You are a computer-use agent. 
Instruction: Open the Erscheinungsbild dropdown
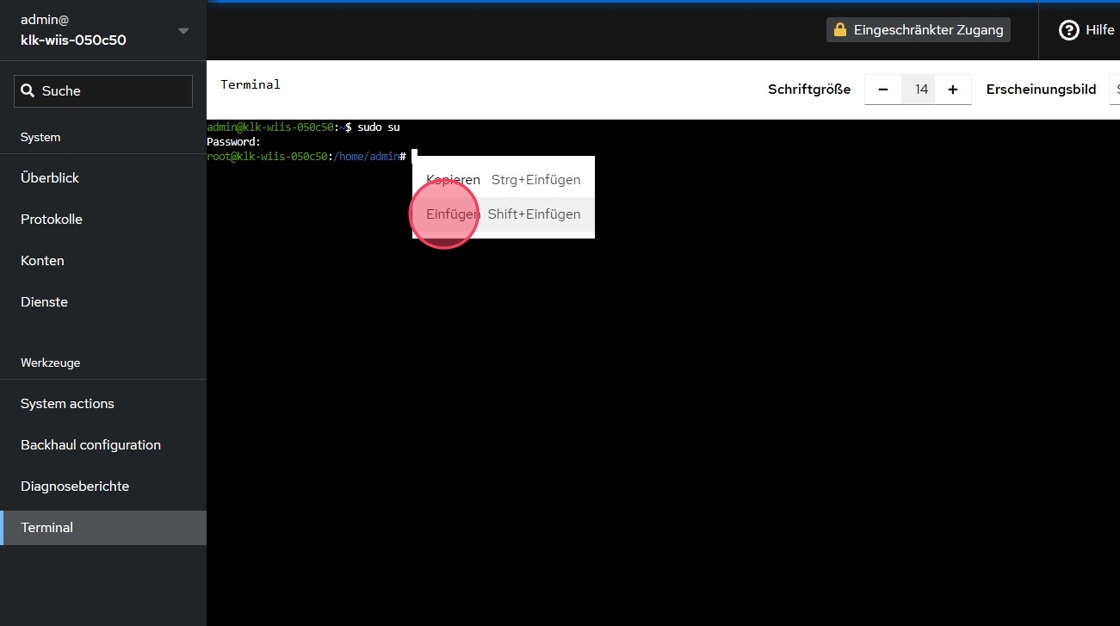(x=1114, y=90)
